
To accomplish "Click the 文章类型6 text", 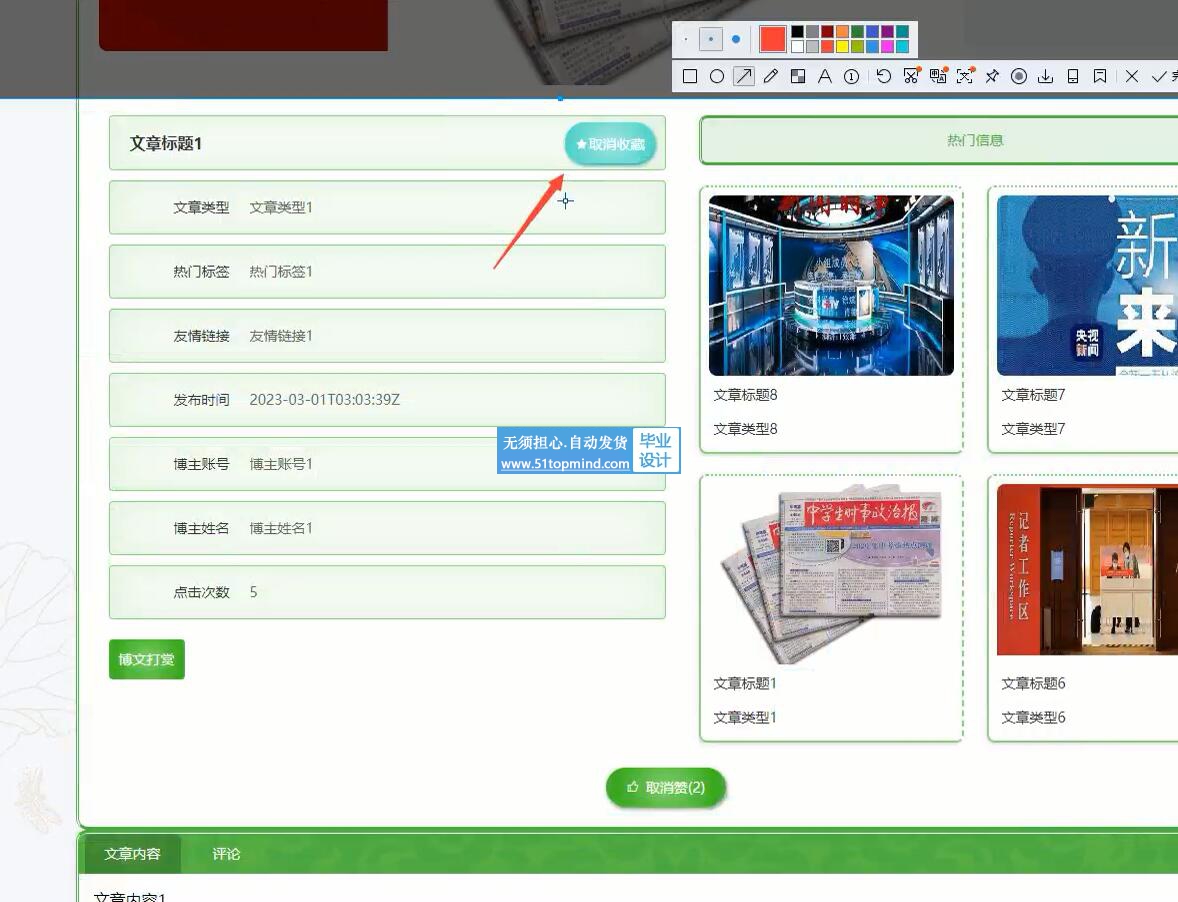I will [x=1033, y=717].
